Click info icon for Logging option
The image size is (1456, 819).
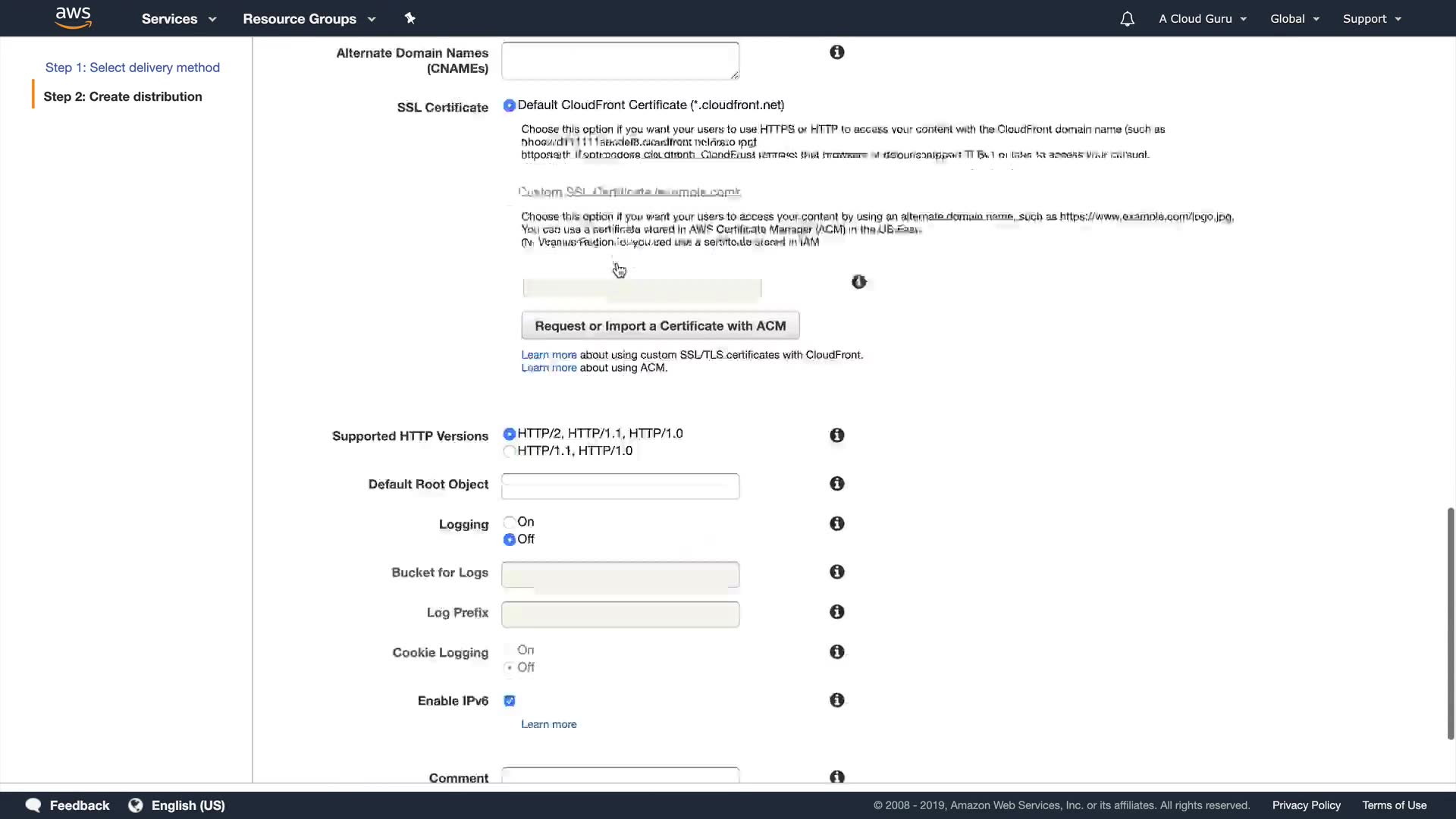point(836,524)
